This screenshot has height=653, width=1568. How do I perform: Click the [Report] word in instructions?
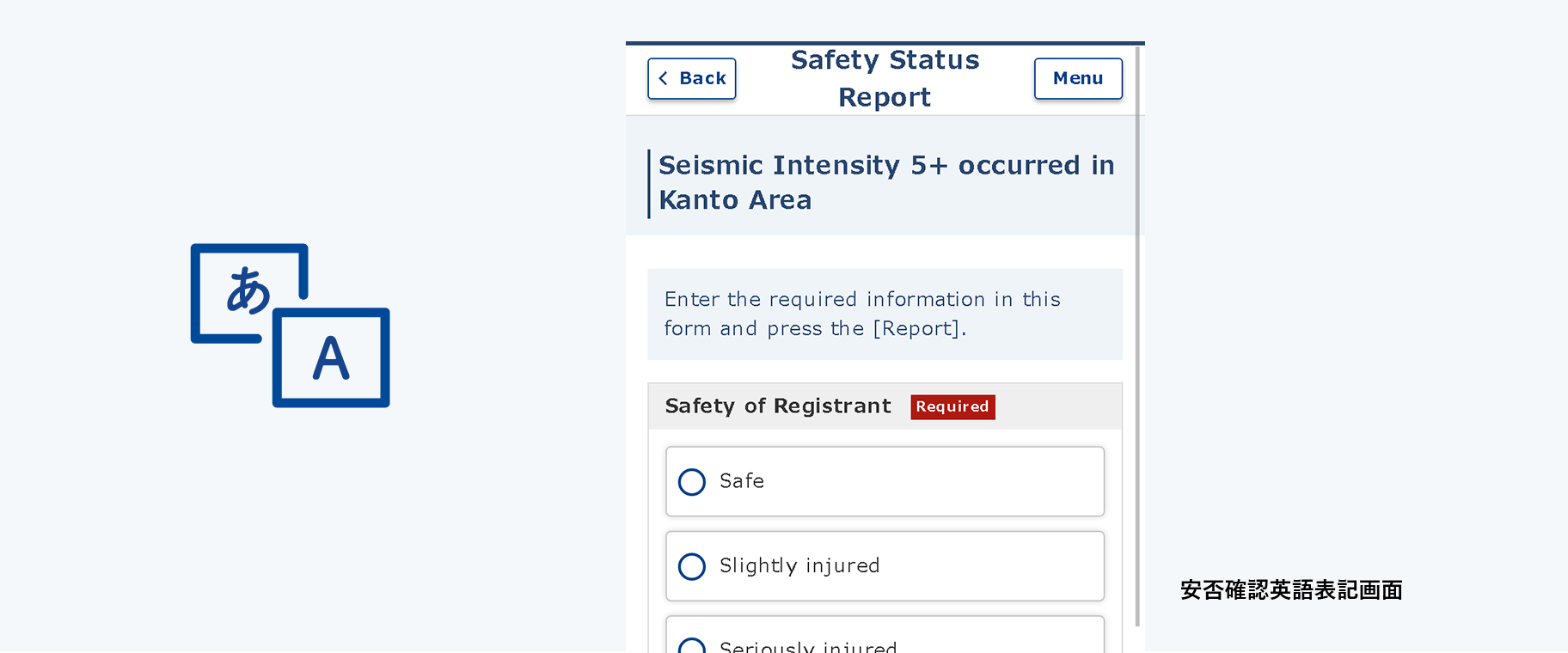916,329
